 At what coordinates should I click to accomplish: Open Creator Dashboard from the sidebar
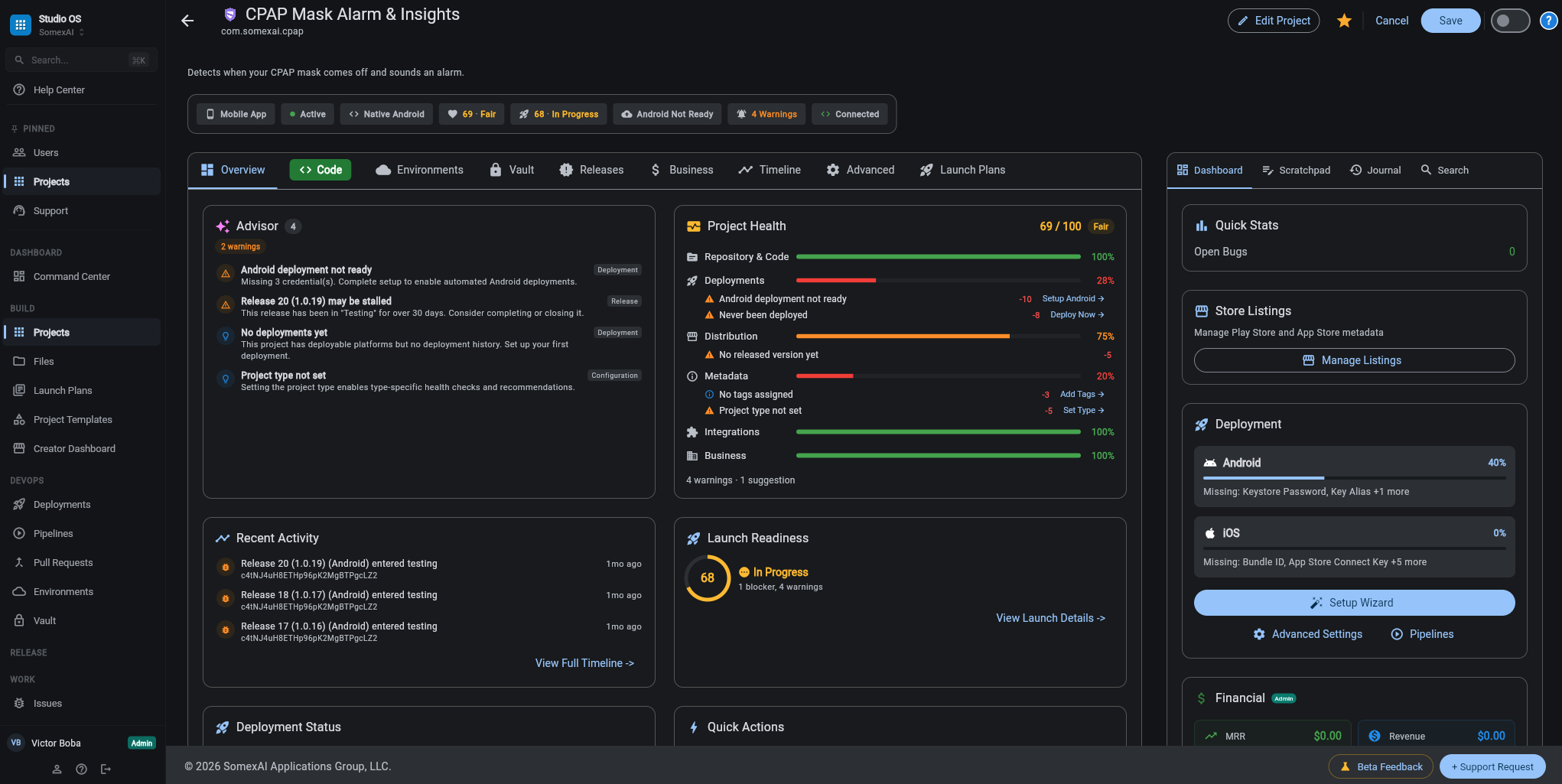pos(73,448)
